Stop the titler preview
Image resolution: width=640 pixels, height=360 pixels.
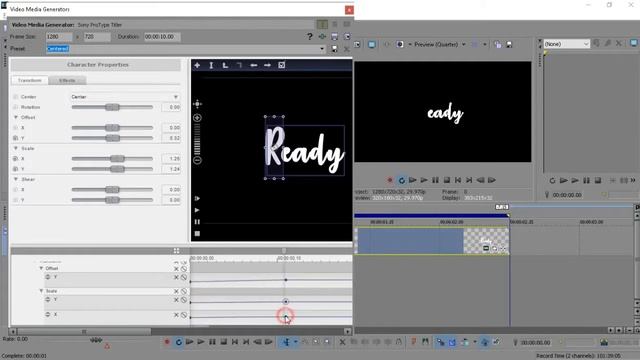coord(197,234)
